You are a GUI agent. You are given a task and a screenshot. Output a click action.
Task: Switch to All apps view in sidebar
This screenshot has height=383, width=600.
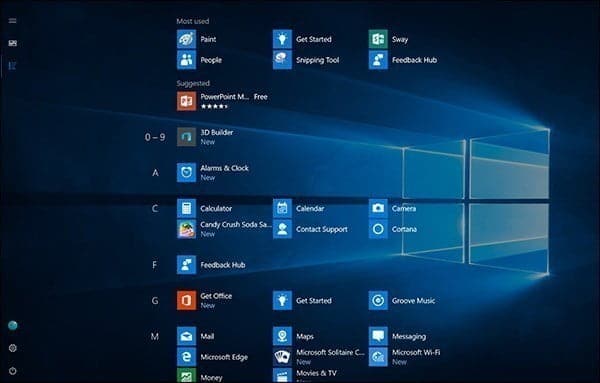pyautogui.click(x=13, y=66)
